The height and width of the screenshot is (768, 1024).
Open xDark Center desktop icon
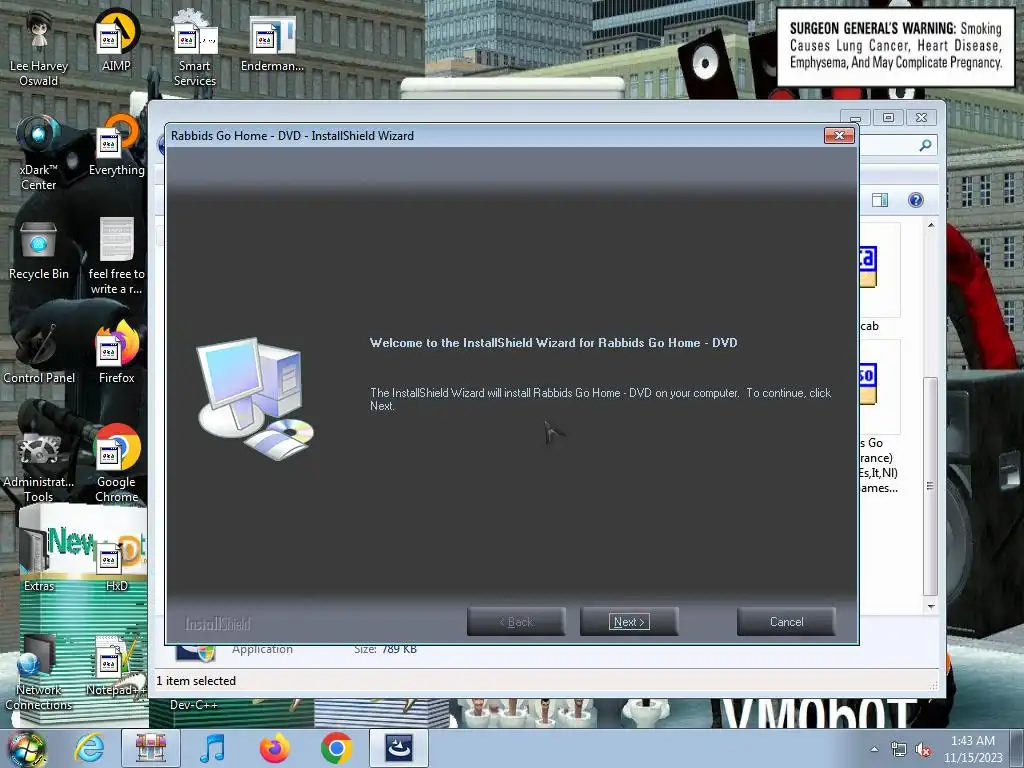click(x=39, y=153)
